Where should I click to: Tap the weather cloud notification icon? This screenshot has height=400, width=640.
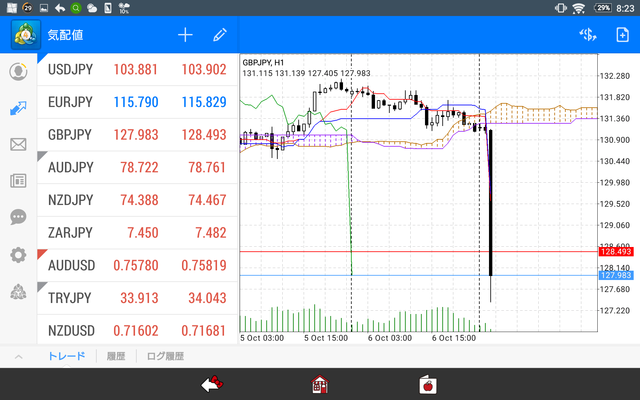pyautogui.click(x=92, y=8)
